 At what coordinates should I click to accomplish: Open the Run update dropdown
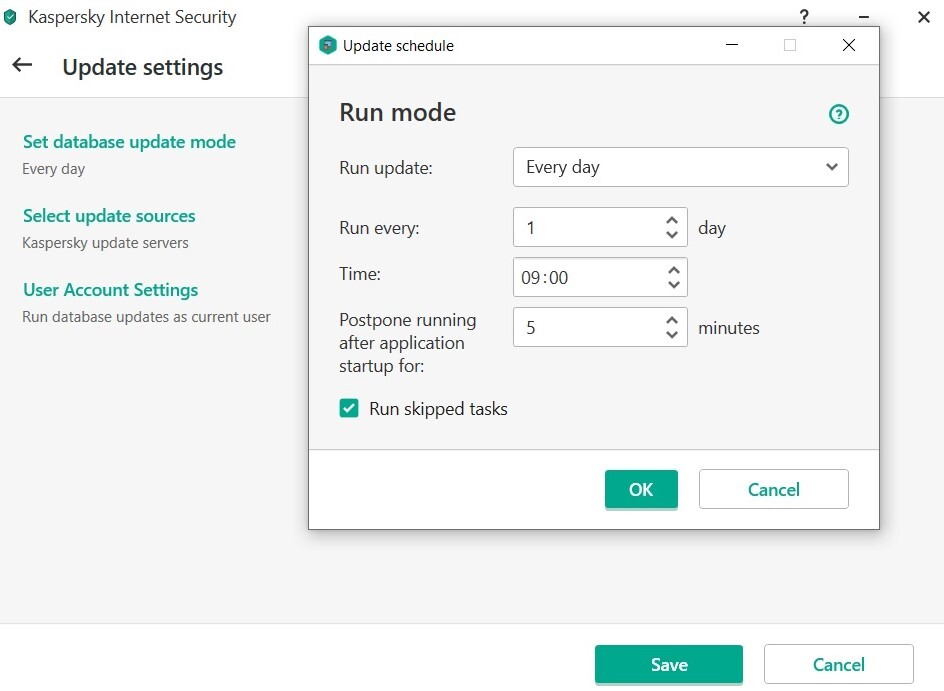pyautogui.click(x=681, y=167)
